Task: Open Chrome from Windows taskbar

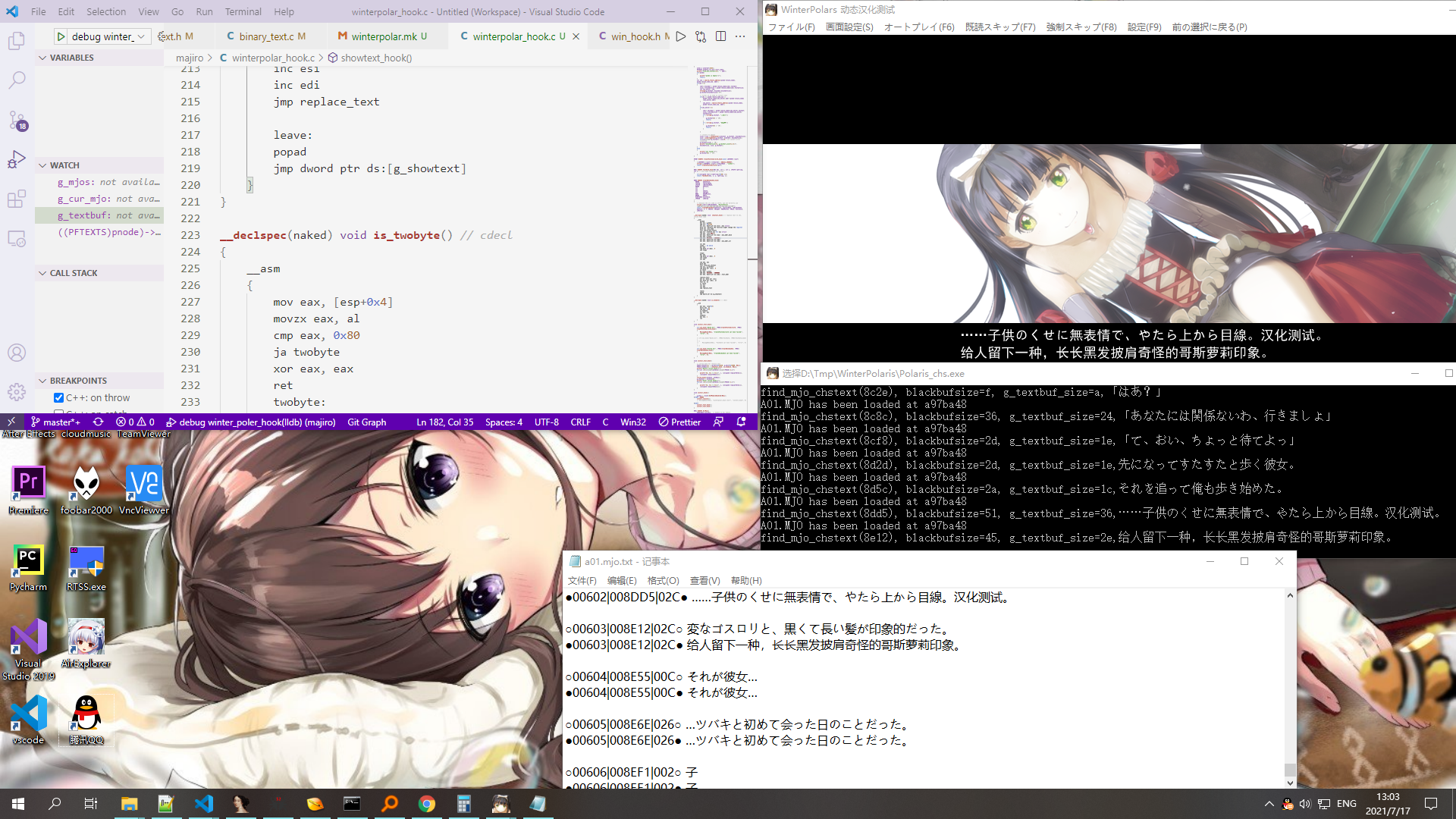Action: pyautogui.click(x=426, y=804)
